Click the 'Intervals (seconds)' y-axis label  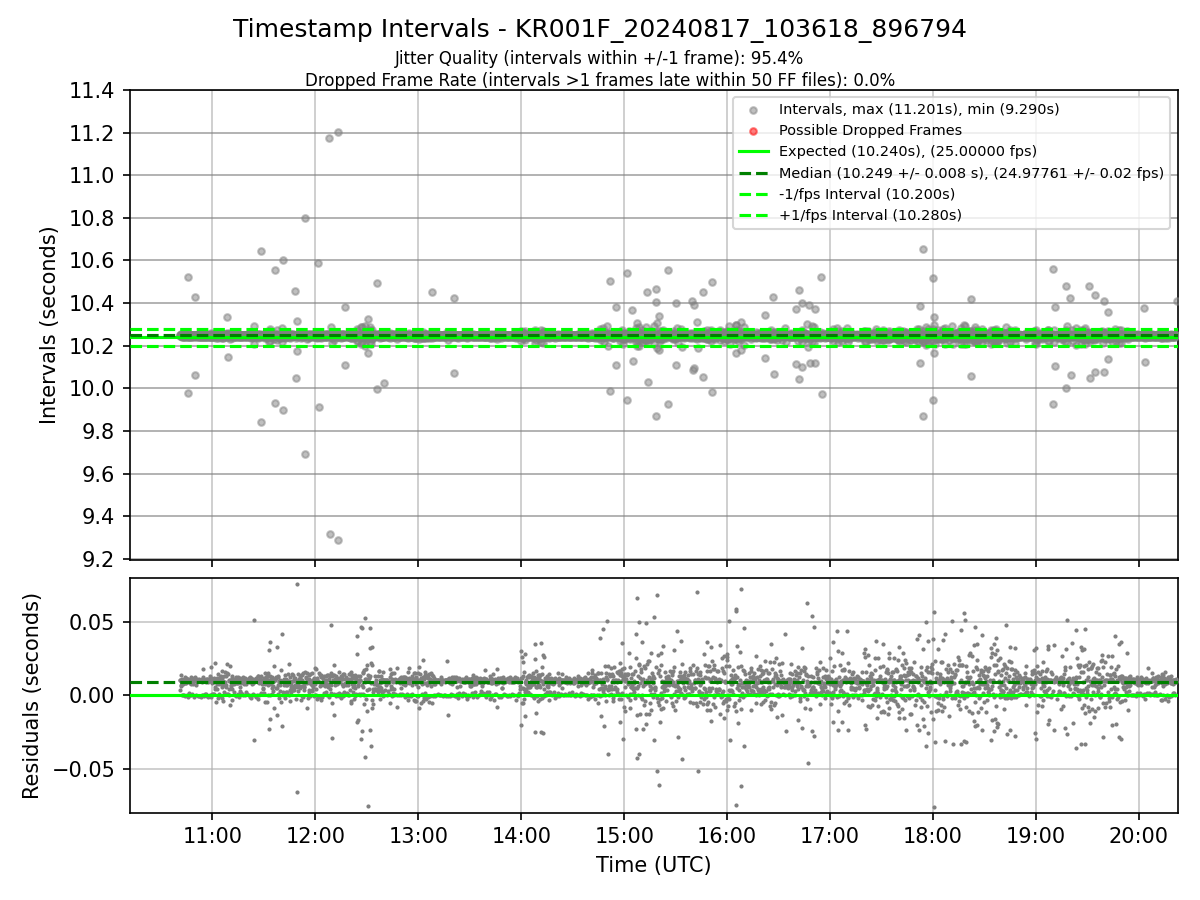coord(49,325)
